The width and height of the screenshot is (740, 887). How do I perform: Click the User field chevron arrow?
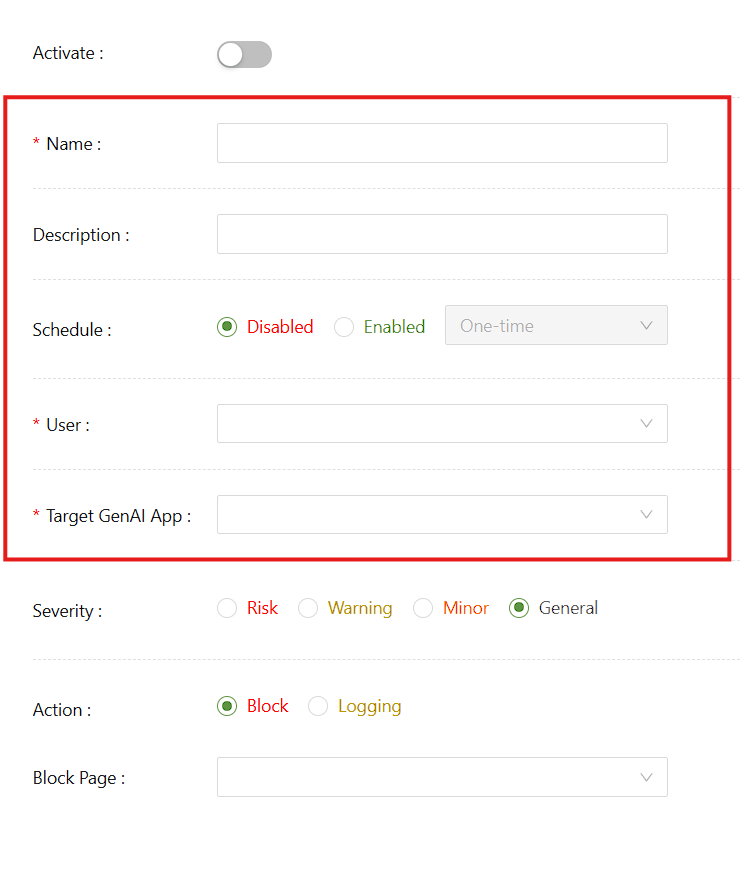(646, 424)
